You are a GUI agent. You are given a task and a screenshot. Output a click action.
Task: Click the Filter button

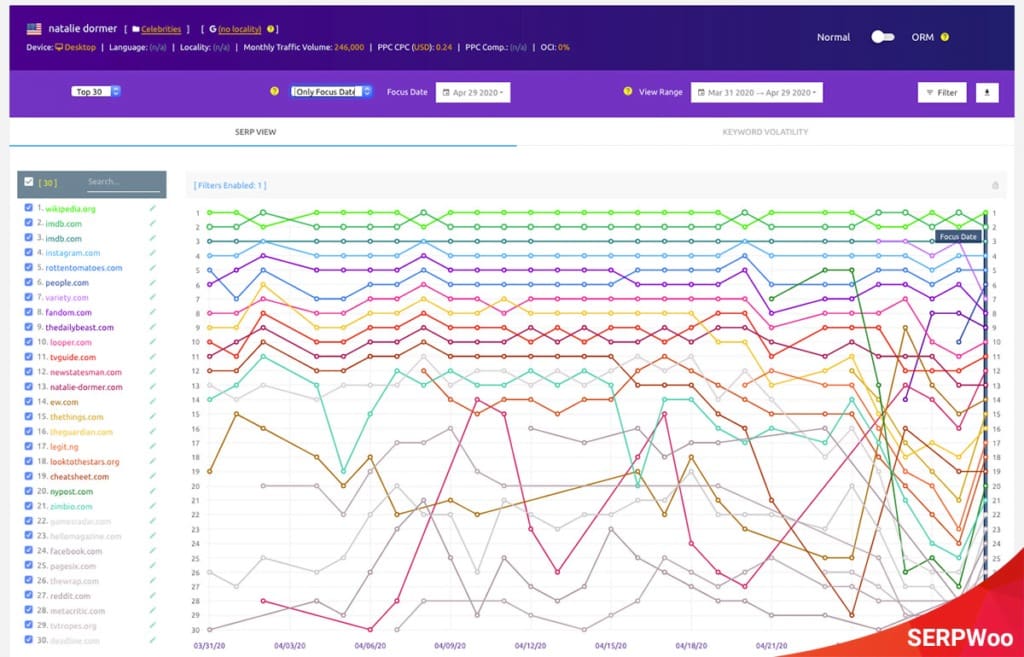(x=941, y=92)
